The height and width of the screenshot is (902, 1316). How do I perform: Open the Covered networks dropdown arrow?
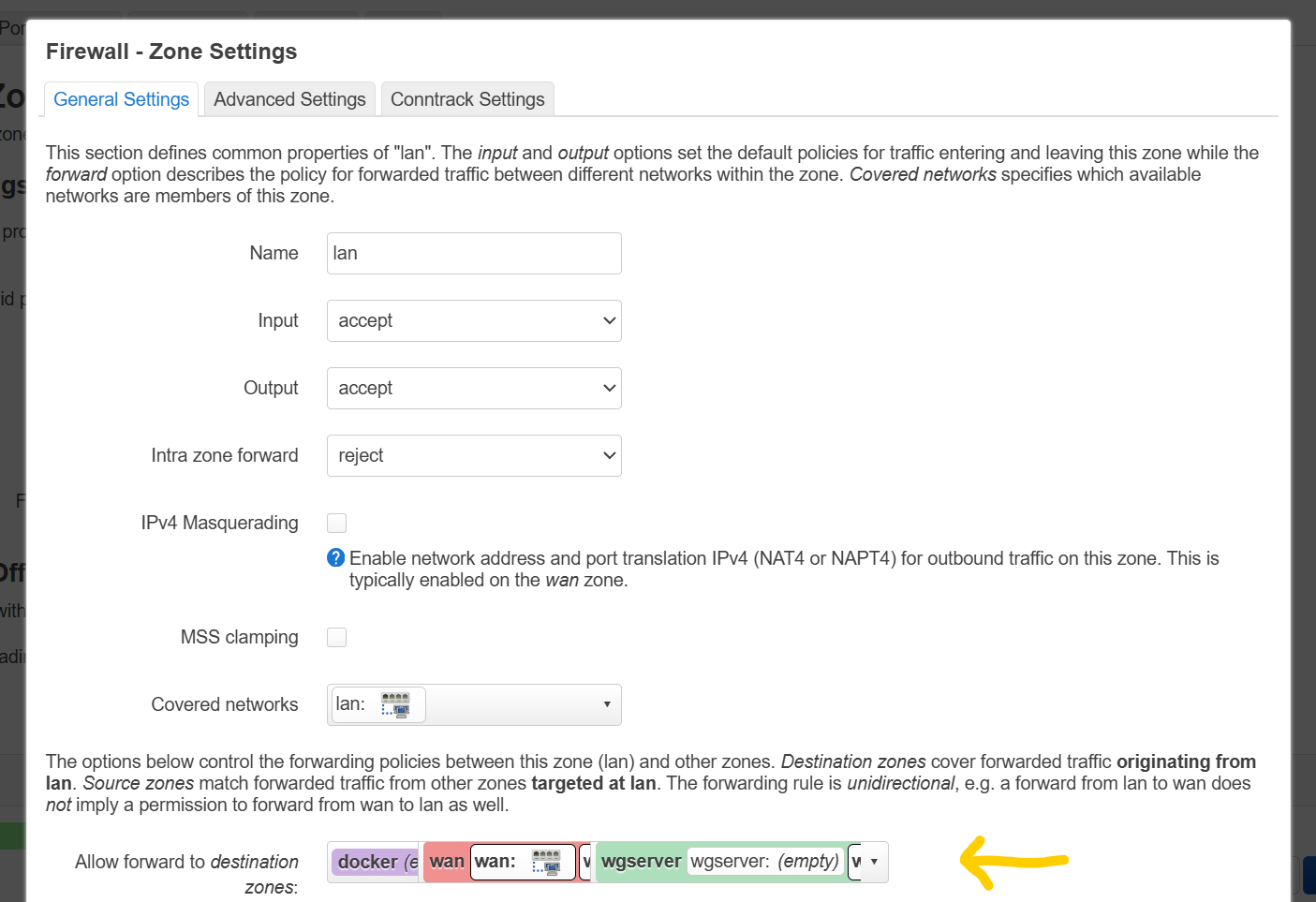(x=606, y=704)
